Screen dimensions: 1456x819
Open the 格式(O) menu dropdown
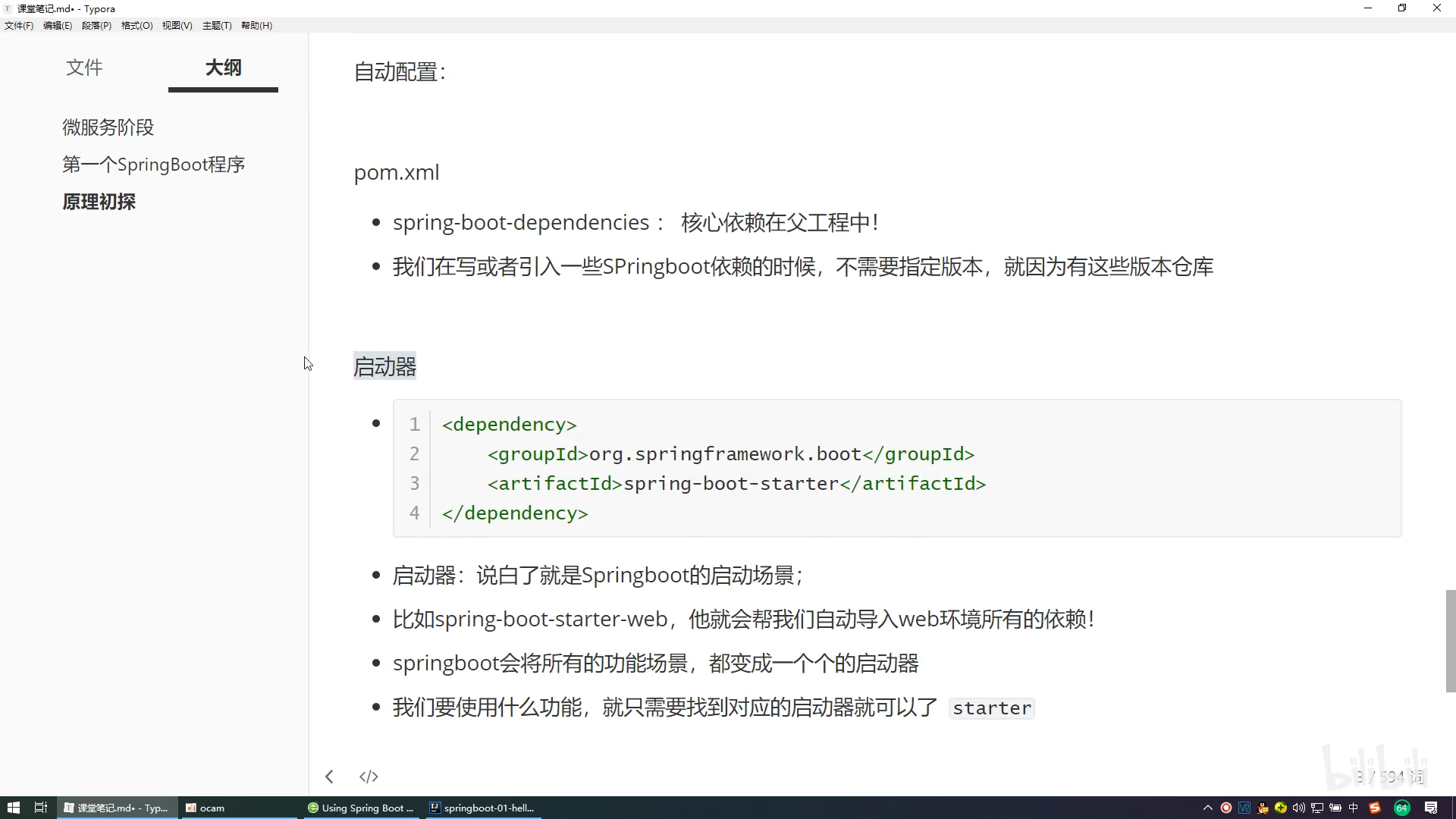pyautogui.click(x=136, y=25)
